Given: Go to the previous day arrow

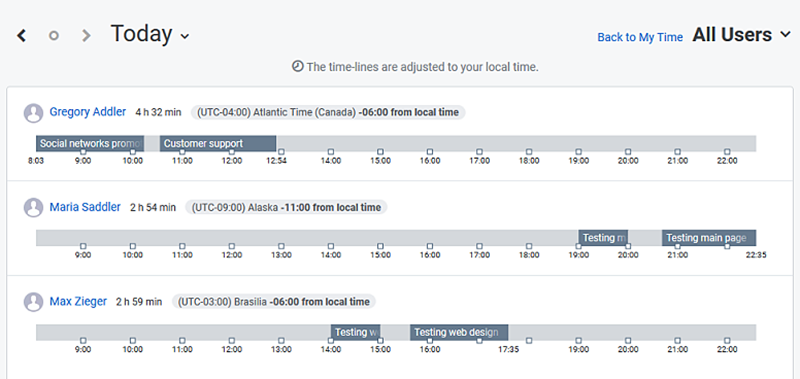Looking at the screenshot, I should click(x=21, y=35).
